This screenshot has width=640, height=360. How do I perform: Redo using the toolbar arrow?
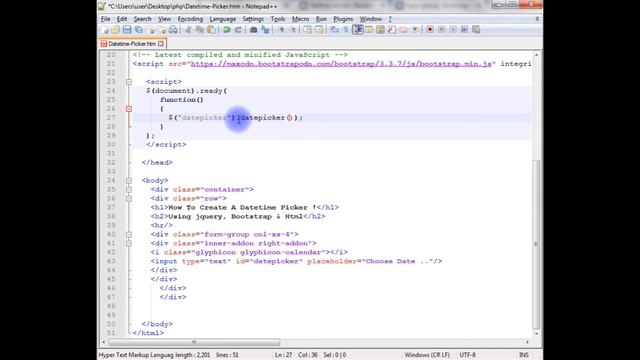[238, 29]
